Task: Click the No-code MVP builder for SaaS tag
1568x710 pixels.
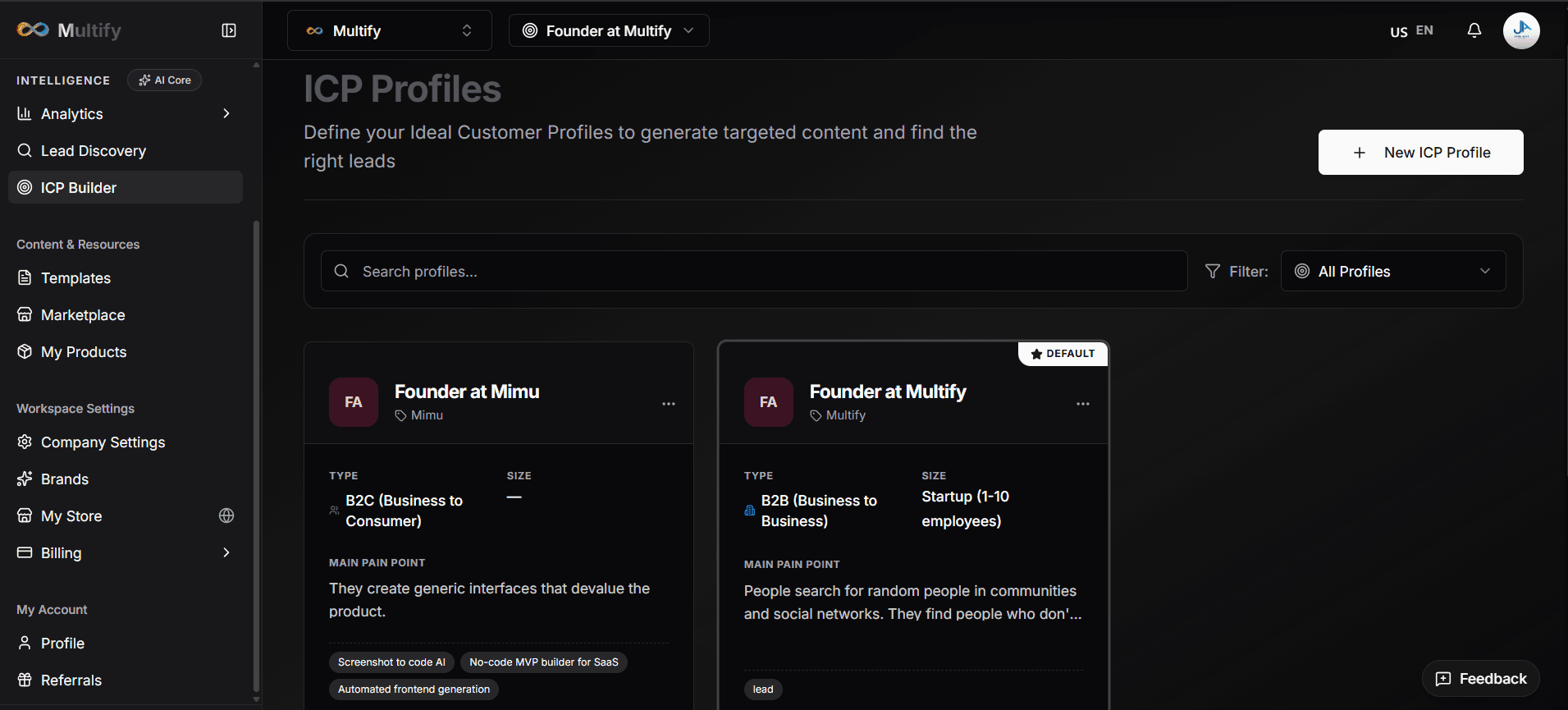Action: (544, 662)
